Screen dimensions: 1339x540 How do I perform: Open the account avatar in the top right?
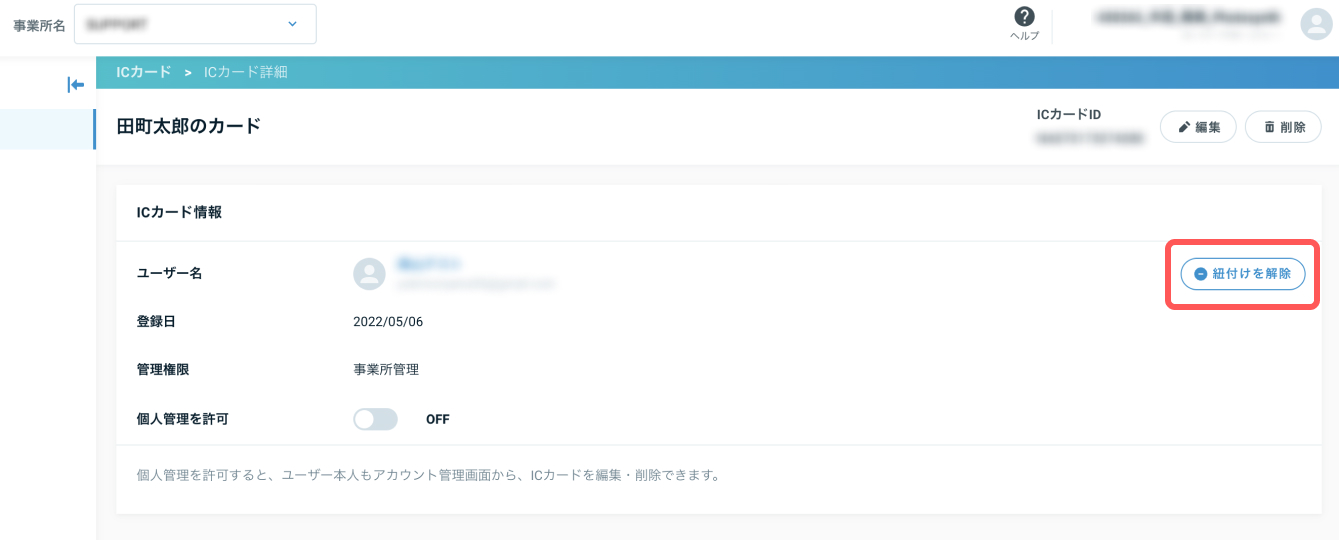[1315, 25]
